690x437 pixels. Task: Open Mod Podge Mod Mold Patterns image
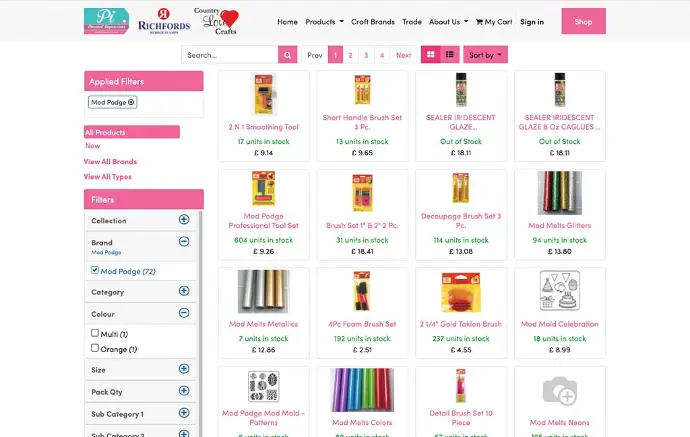pos(264,386)
